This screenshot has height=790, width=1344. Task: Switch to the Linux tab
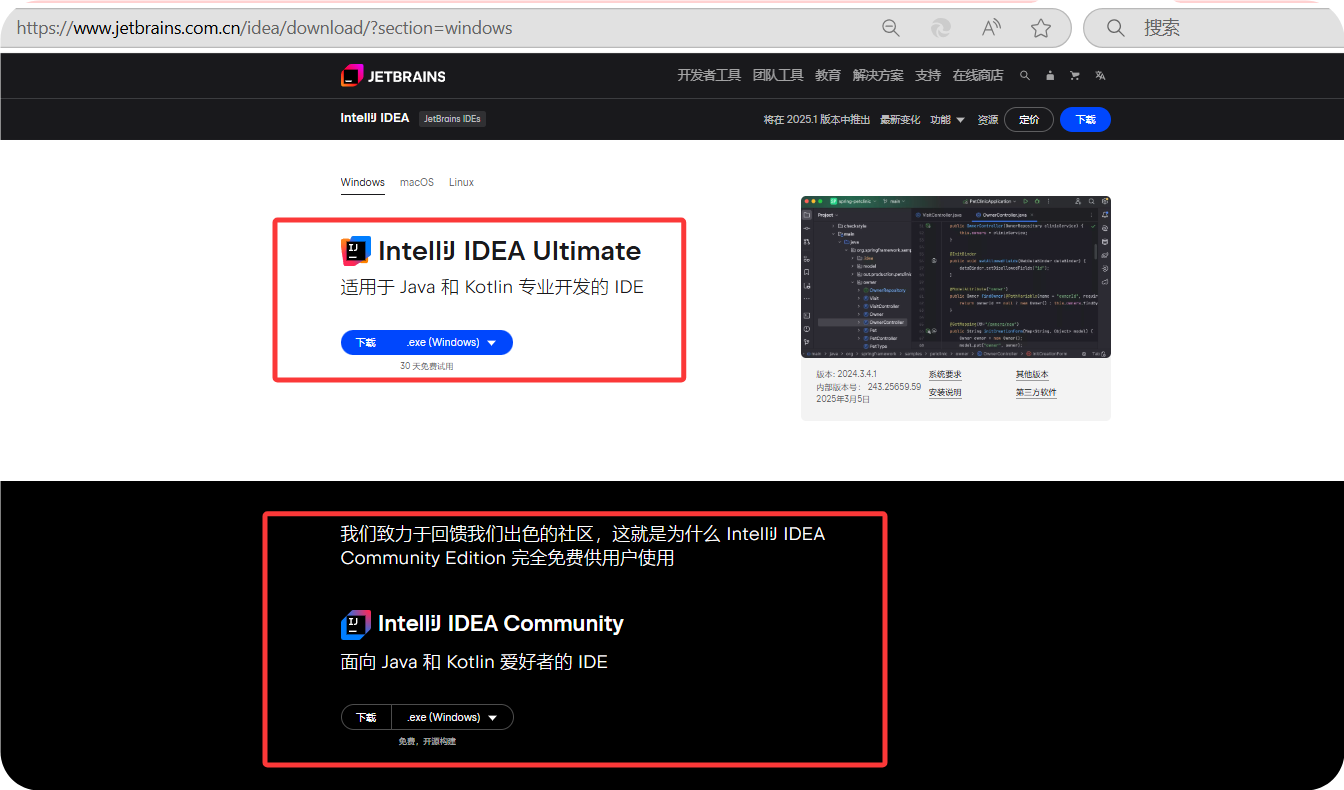coord(461,183)
